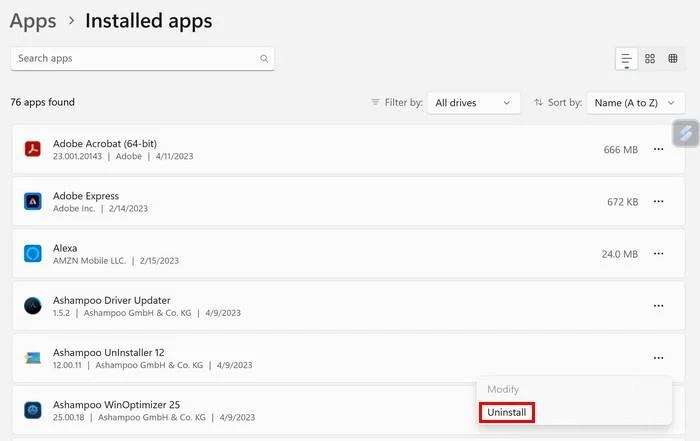Select Modify from the context menu

(x=503, y=389)
